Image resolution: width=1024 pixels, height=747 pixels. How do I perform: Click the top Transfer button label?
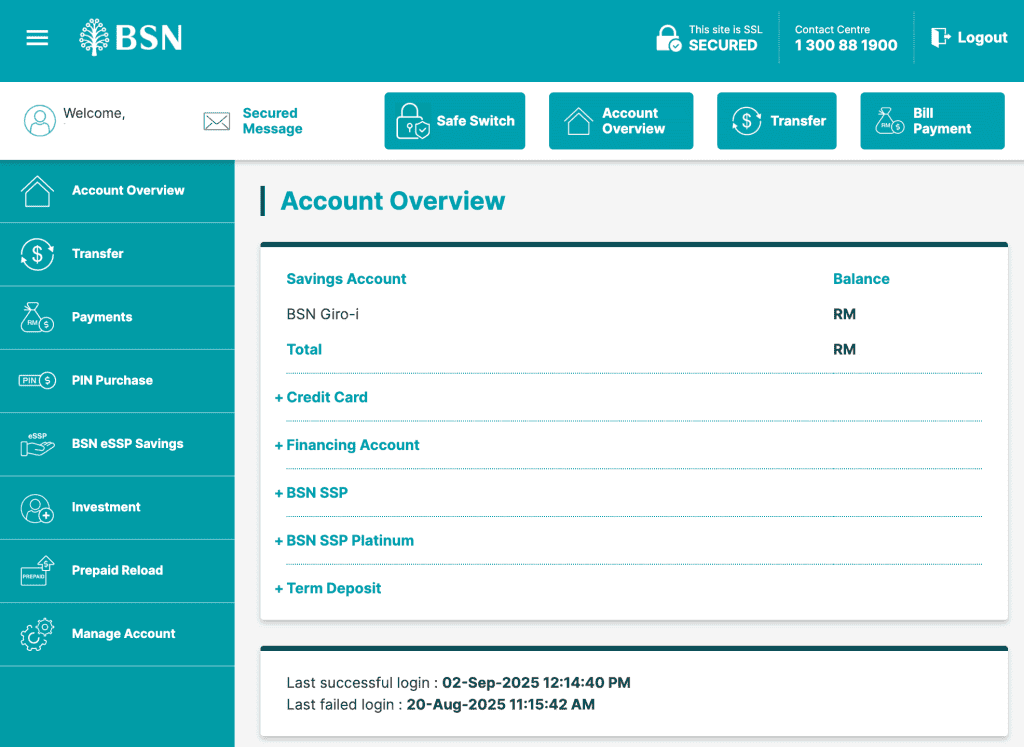tap(798, 121)
